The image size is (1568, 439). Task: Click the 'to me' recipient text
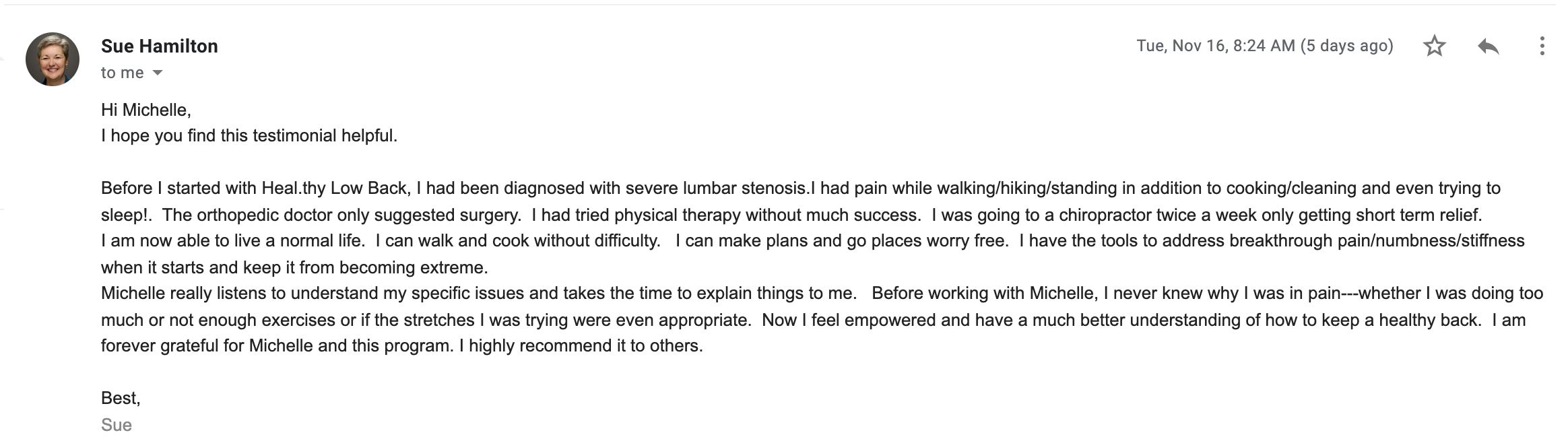123,73
